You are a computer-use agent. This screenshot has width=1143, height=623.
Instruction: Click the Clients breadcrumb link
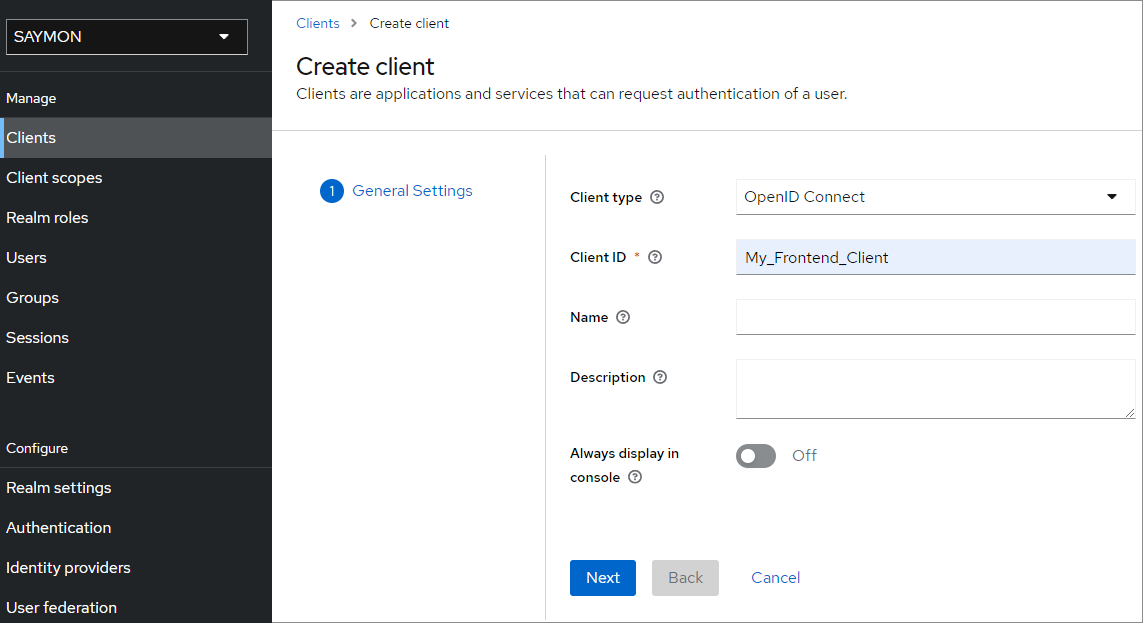click(x=318, y=23)
